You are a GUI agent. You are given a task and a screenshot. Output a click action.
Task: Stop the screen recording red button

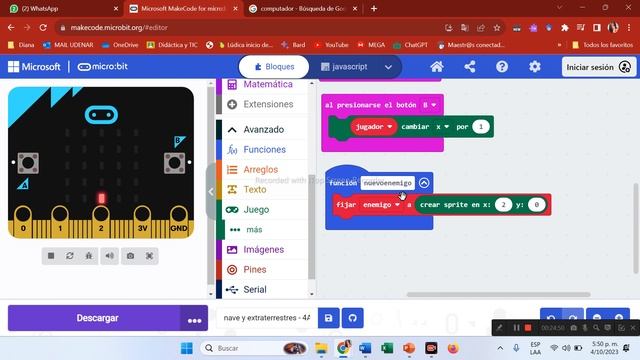tap(528, 327)
